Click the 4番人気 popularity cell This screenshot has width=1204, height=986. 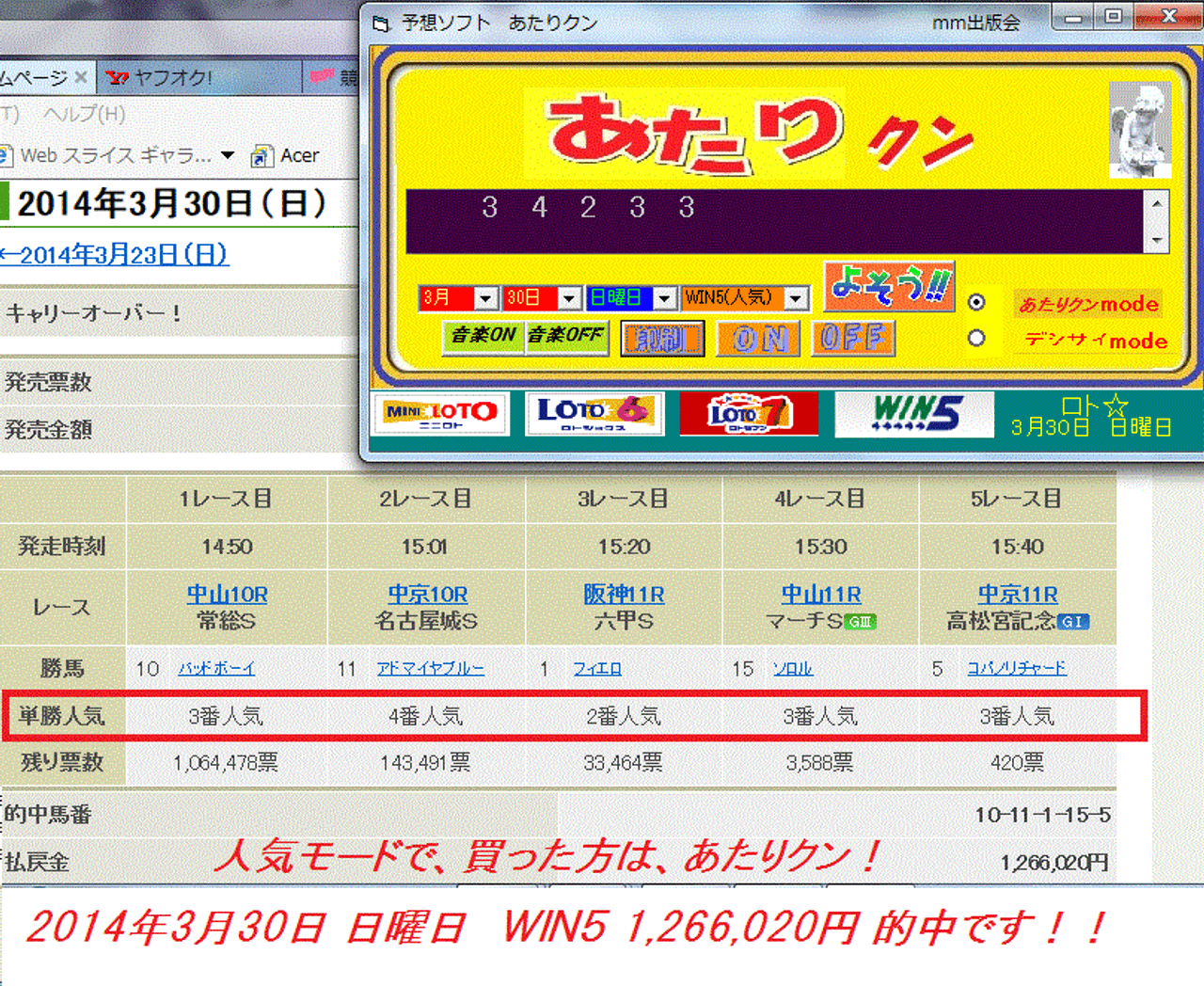click(426, 717)
